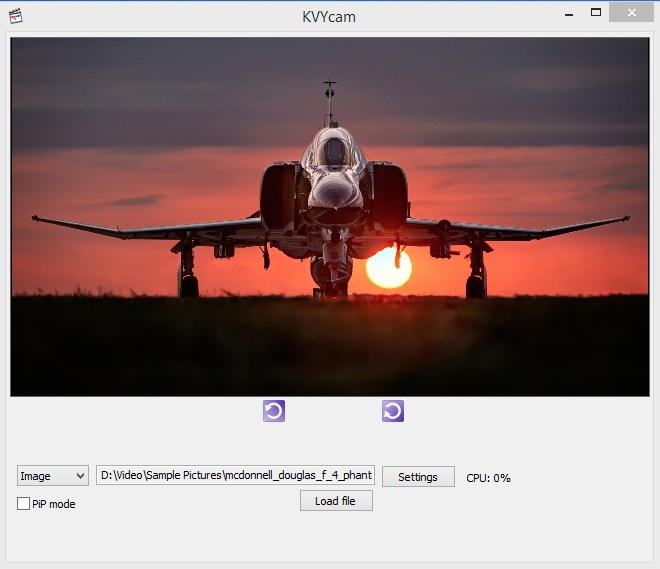Open the Image source type dropdown
This screenshot has height=569, width=660.
pos(53,476)
